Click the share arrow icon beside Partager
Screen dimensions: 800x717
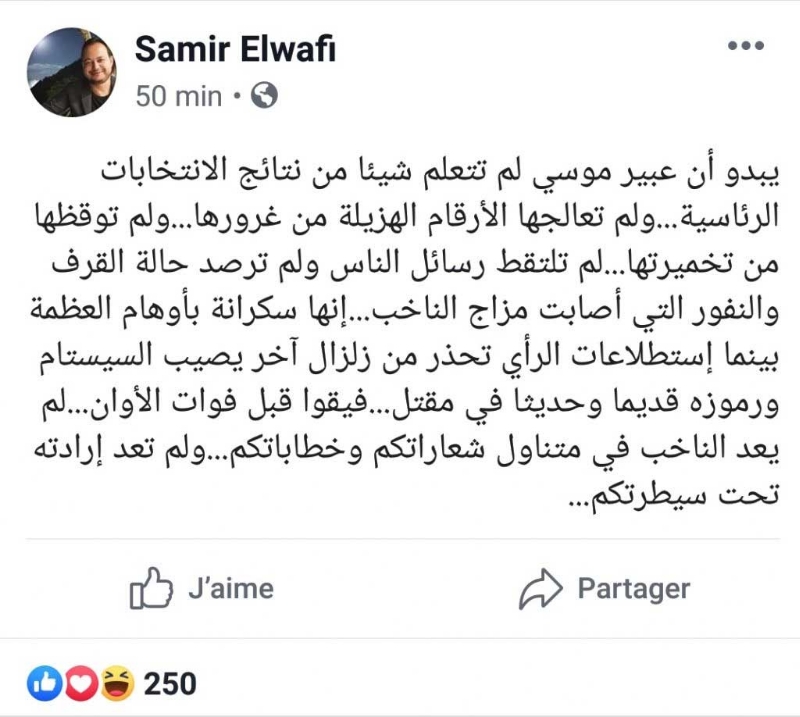coord(540,589)
